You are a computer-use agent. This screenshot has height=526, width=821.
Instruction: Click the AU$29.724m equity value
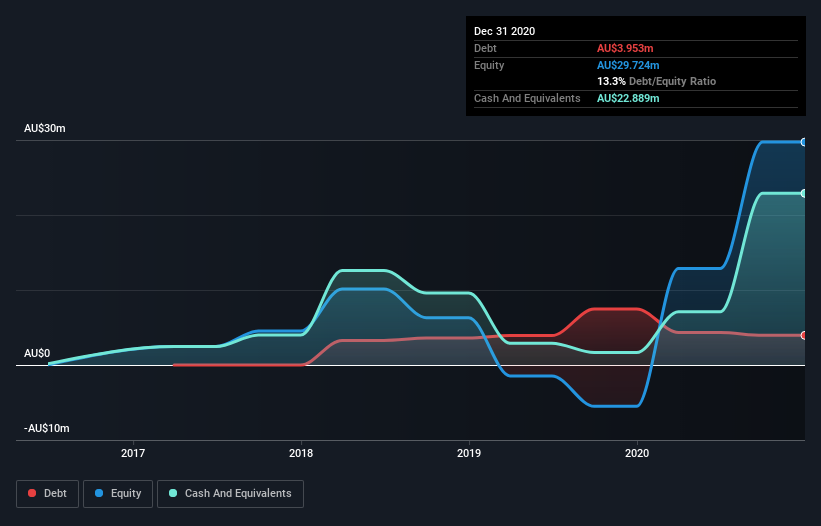point(628,65)
